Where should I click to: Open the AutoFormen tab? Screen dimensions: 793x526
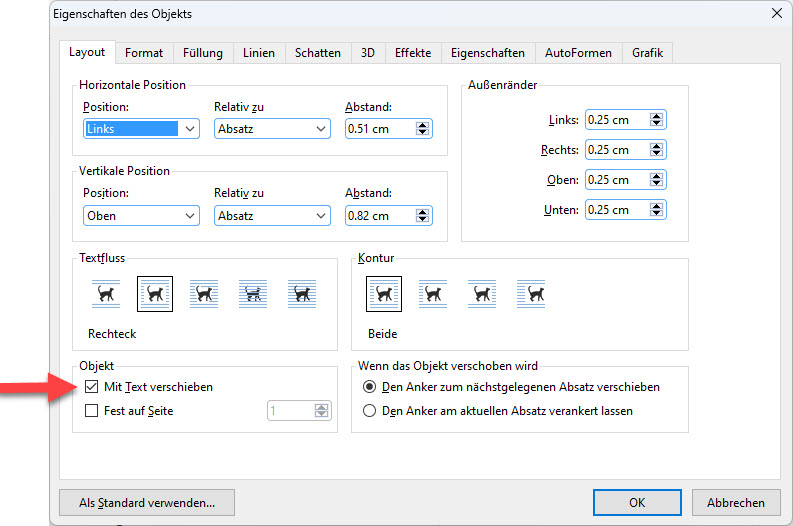point(578,53)
